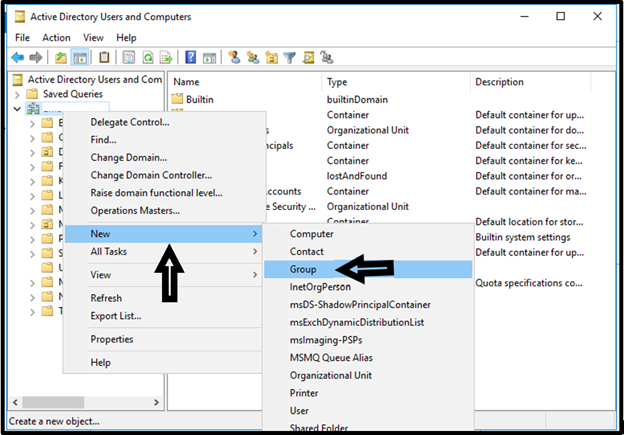Click the Export List toolbar icon

pyautogui.click(x=166, y=58)
